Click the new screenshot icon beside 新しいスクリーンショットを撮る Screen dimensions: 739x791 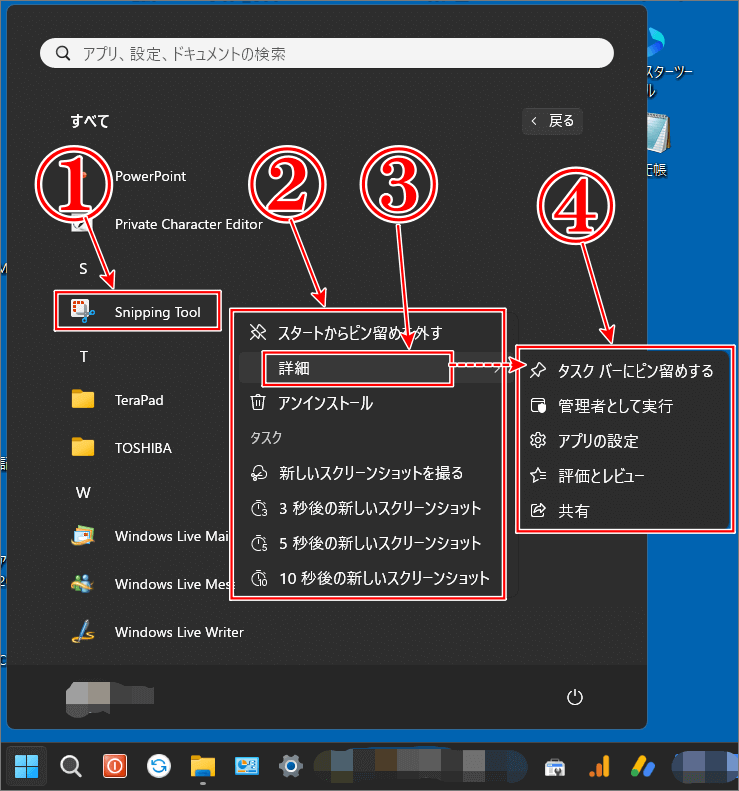click(259, 473)
